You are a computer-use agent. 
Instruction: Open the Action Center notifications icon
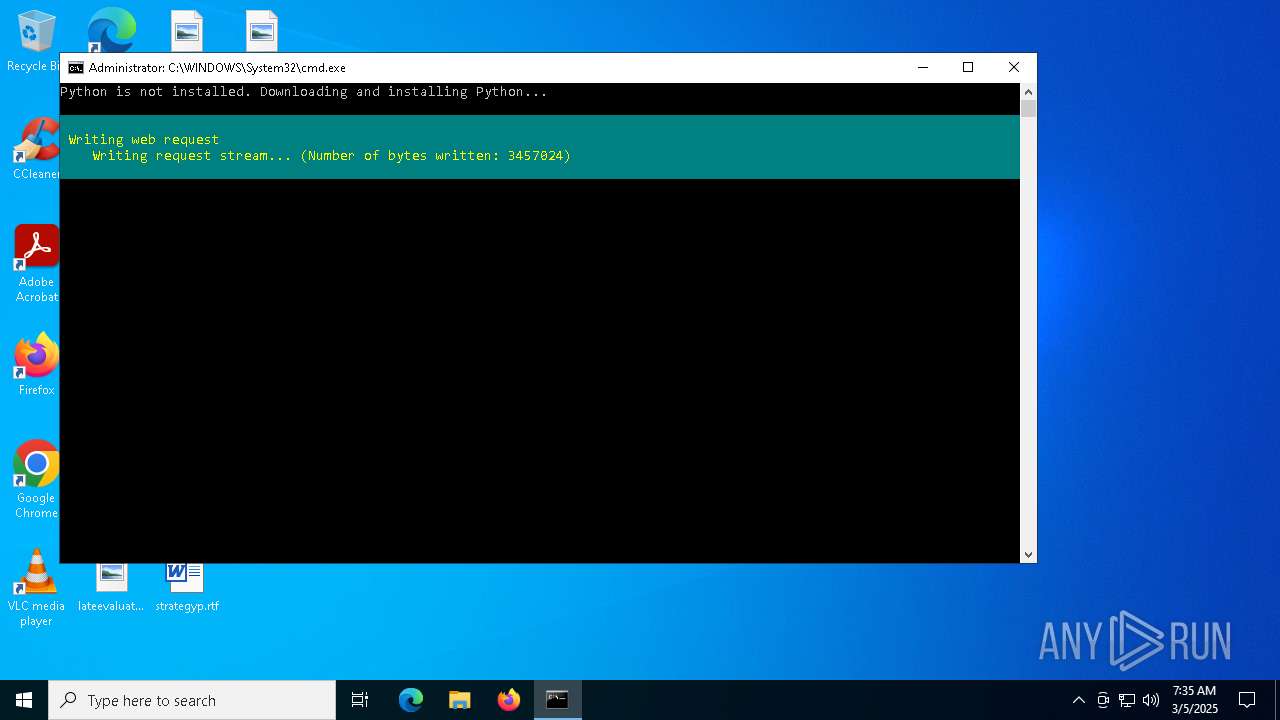tap(1247, 700)
